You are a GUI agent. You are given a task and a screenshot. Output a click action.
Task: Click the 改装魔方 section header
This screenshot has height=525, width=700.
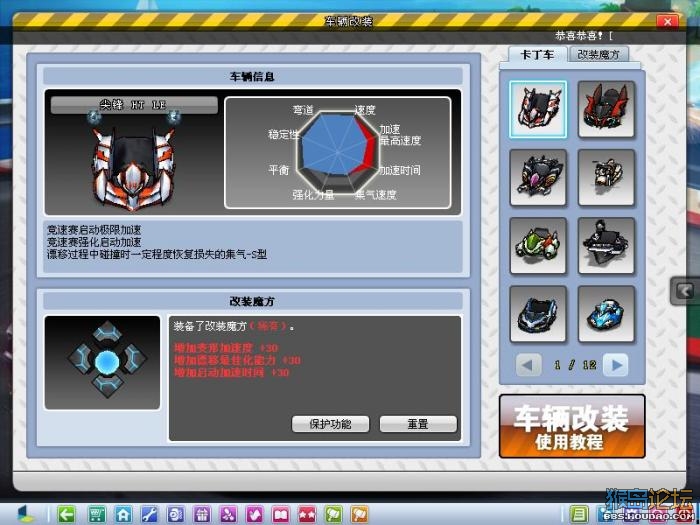(x=253, y=301)
